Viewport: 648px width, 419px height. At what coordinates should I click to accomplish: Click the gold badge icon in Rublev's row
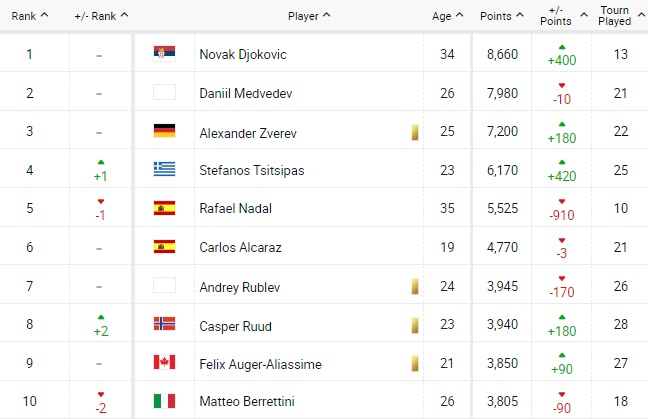(x=412, y=287)
